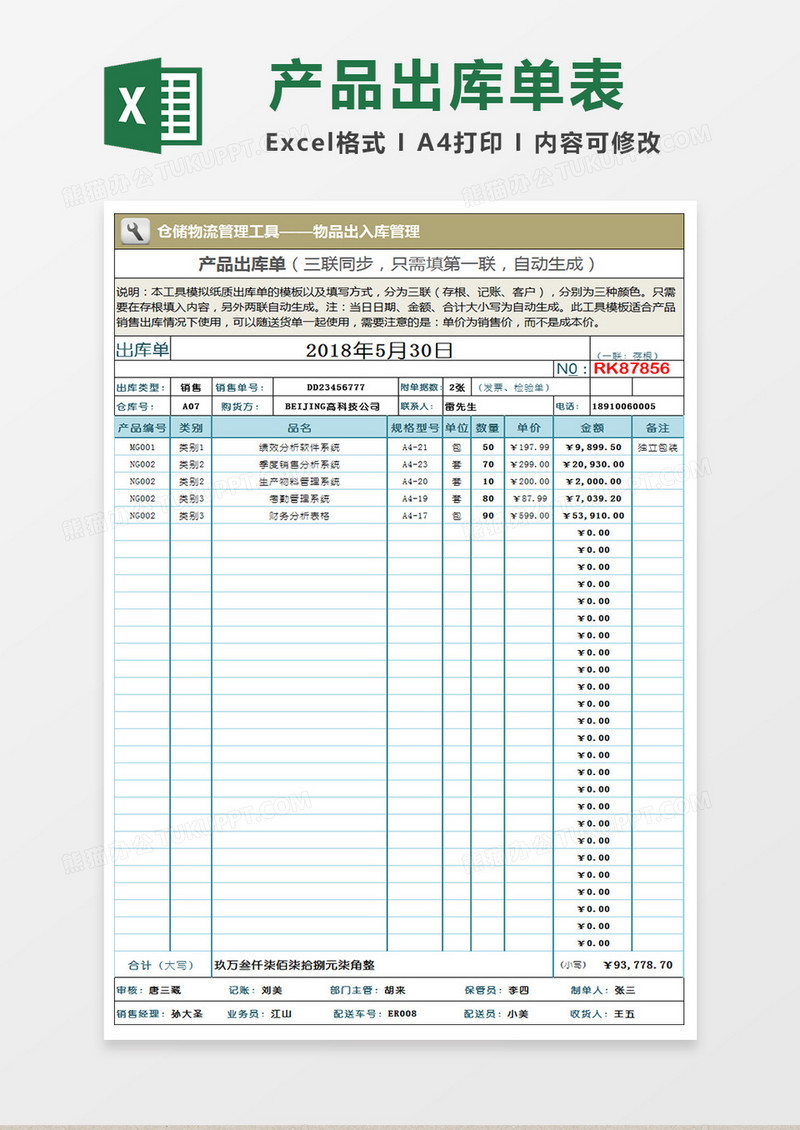Select the title 产品出库单表
800x1130 pixels.
point(448,86)
